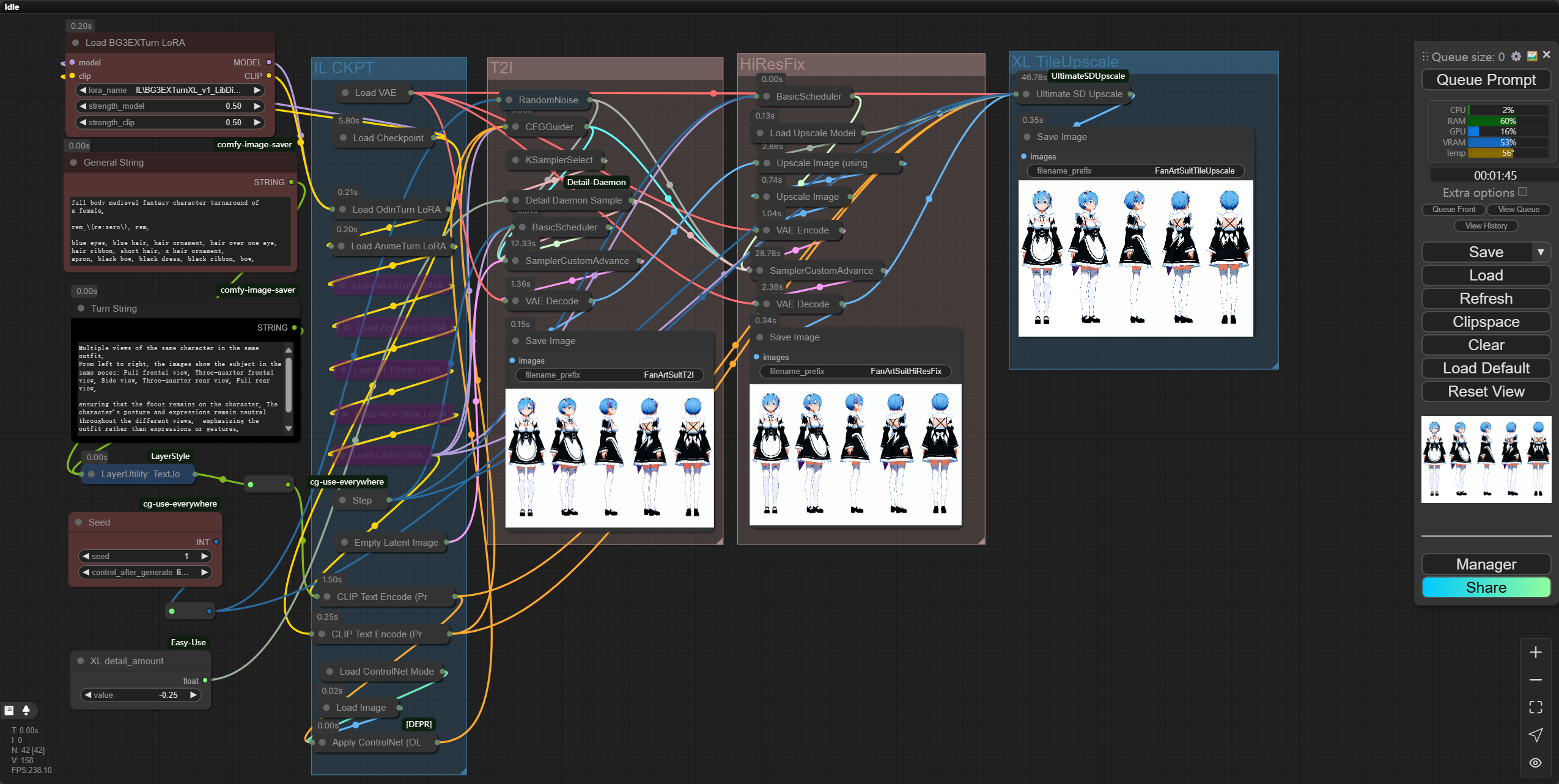The image size is (1559, 784).
Task: Zoom out with the minus canvas control
Action: pyautogui.click(x=1535, y=680)
